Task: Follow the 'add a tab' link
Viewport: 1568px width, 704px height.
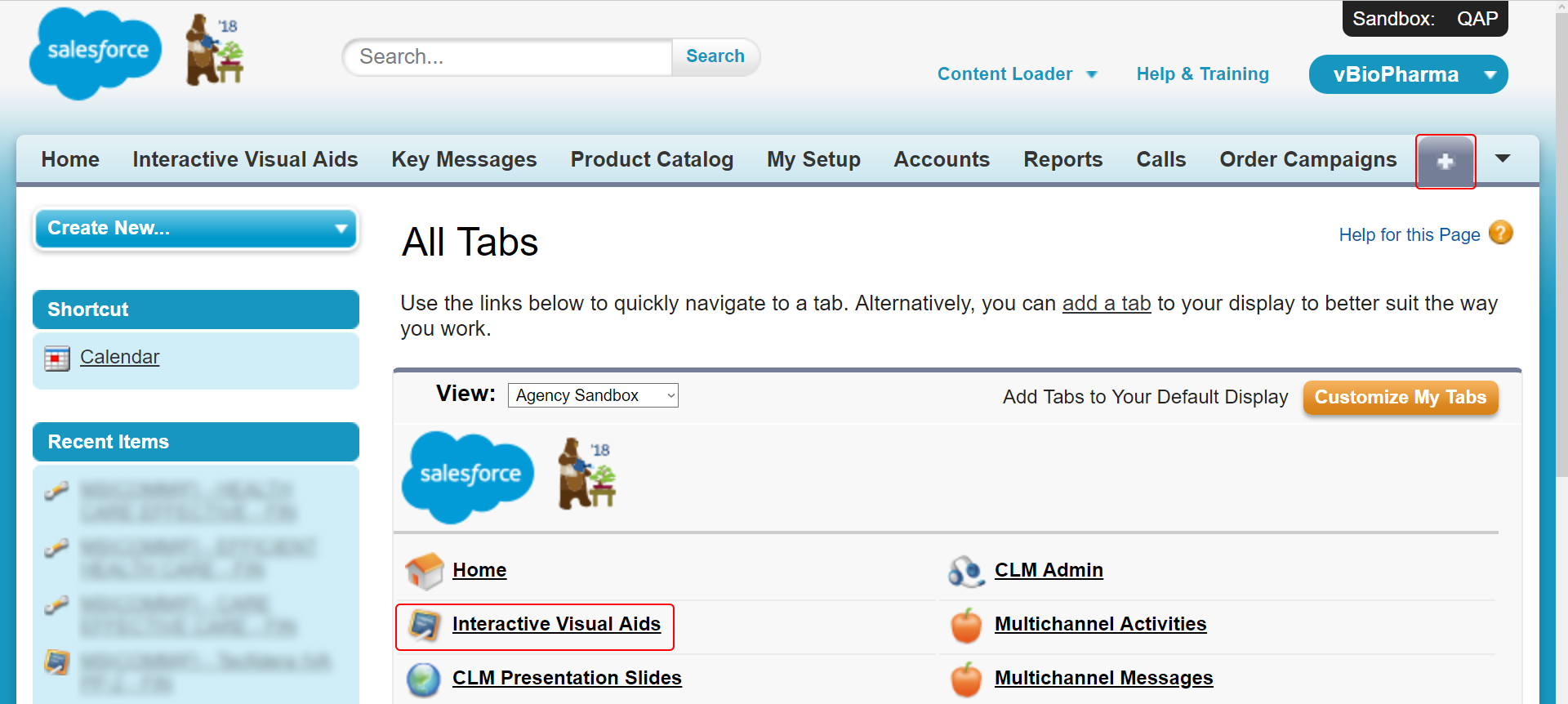Action: pos(1106,304)
